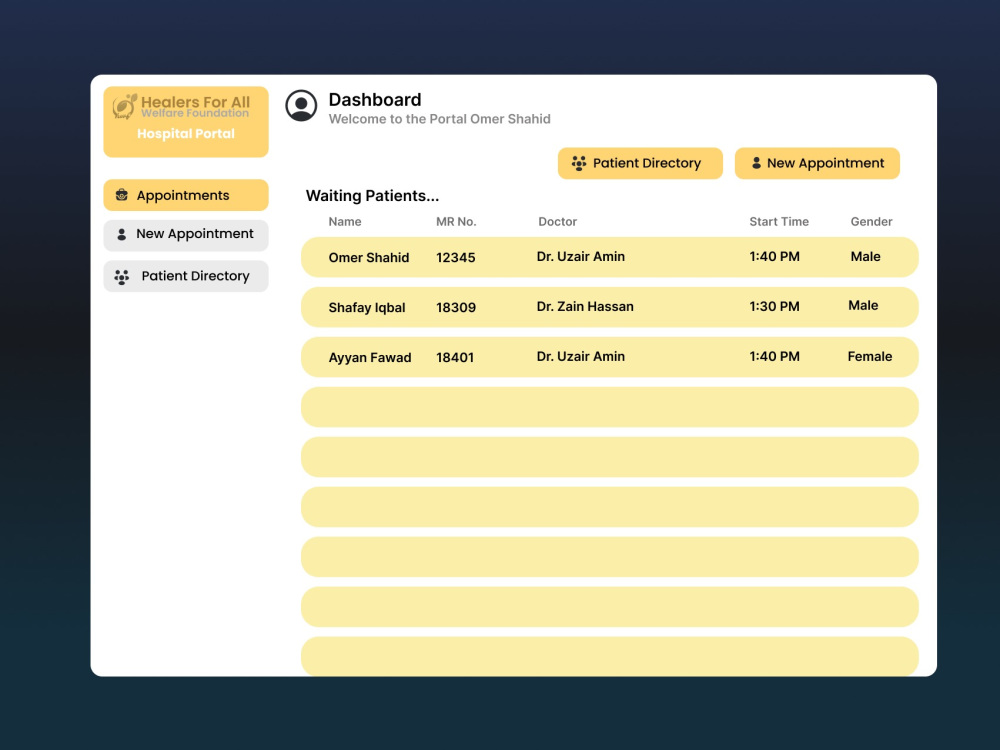The width and height of the screenshot is (1000, 750).
Task: Click the group icon in sidebar Patient Directory
Action: pyautogui.click(x=121, y=276)
